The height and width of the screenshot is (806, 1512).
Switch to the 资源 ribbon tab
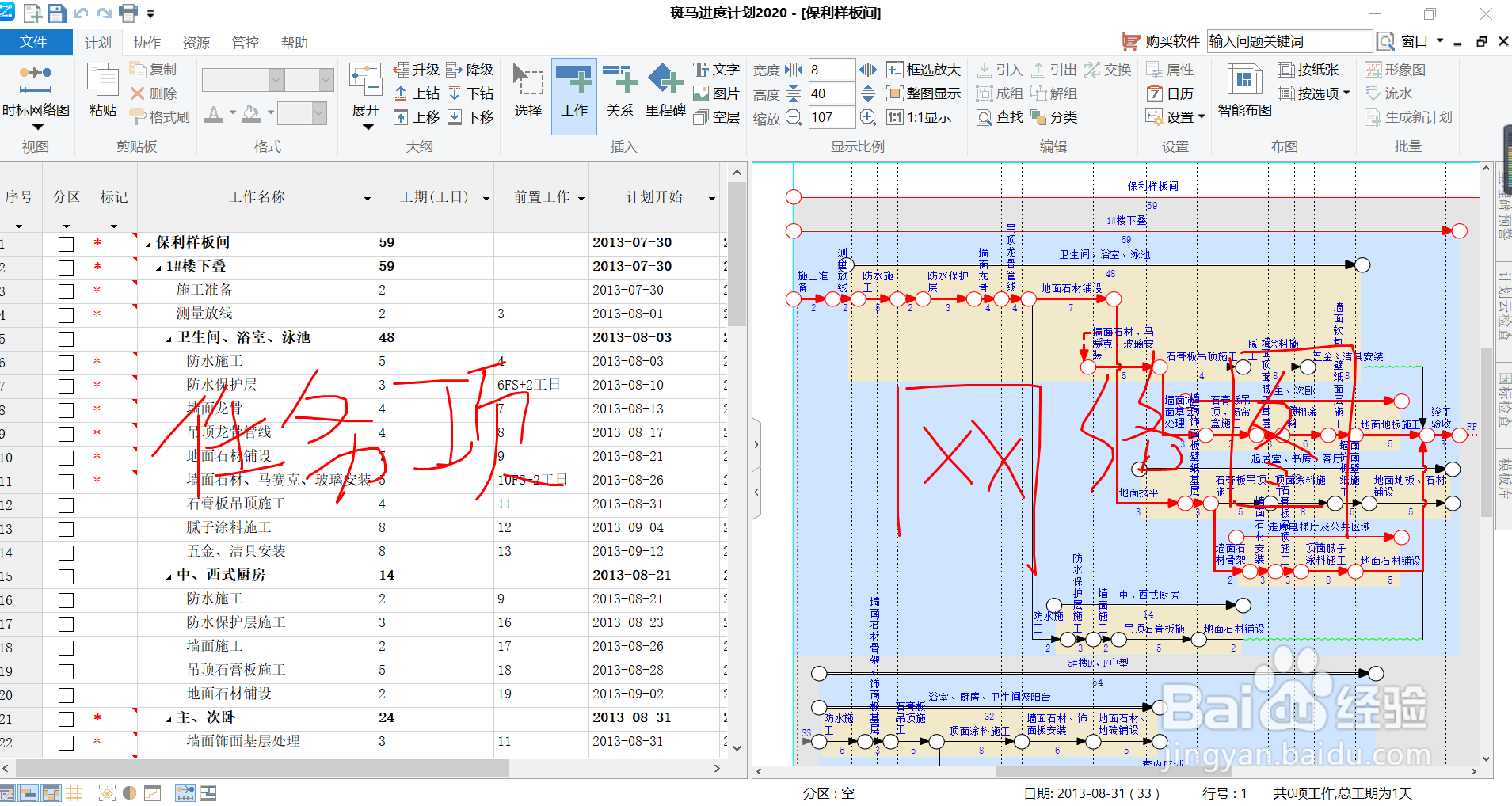[x=196, y=43]
